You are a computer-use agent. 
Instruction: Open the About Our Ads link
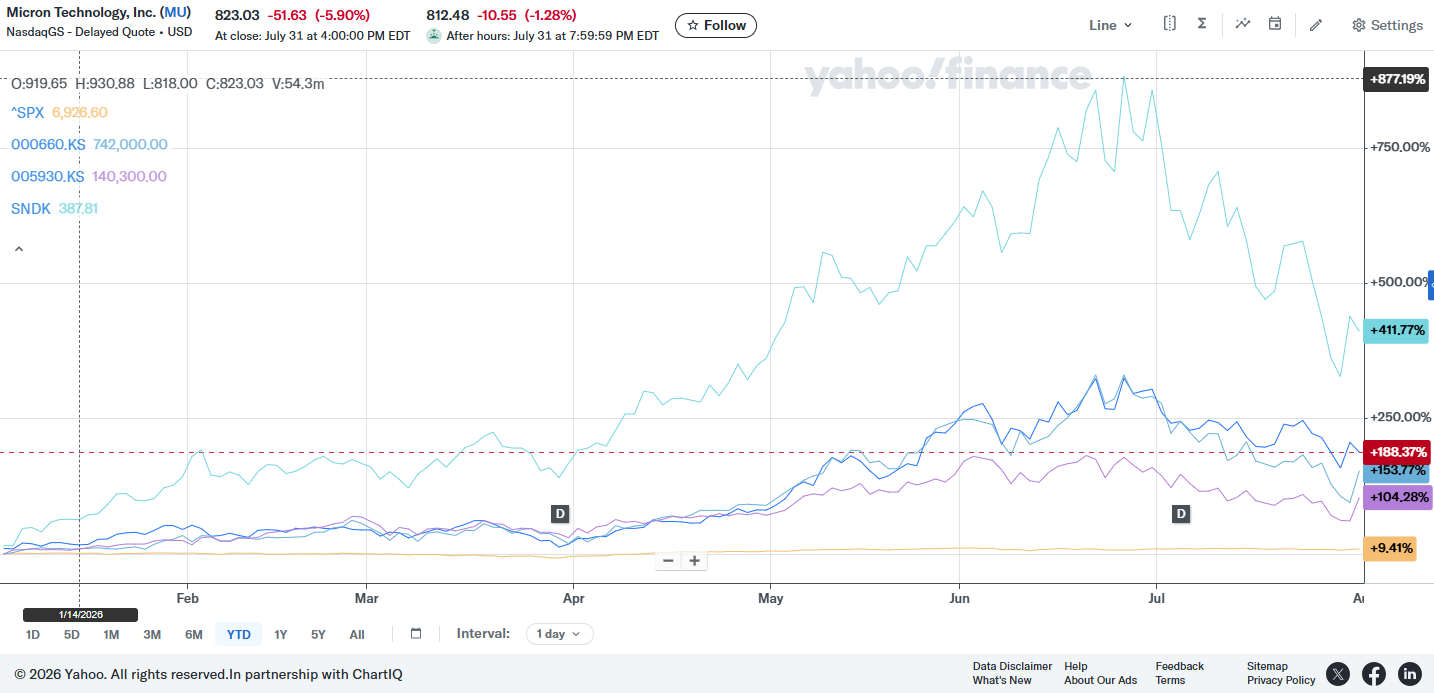tap(1100, 680)
